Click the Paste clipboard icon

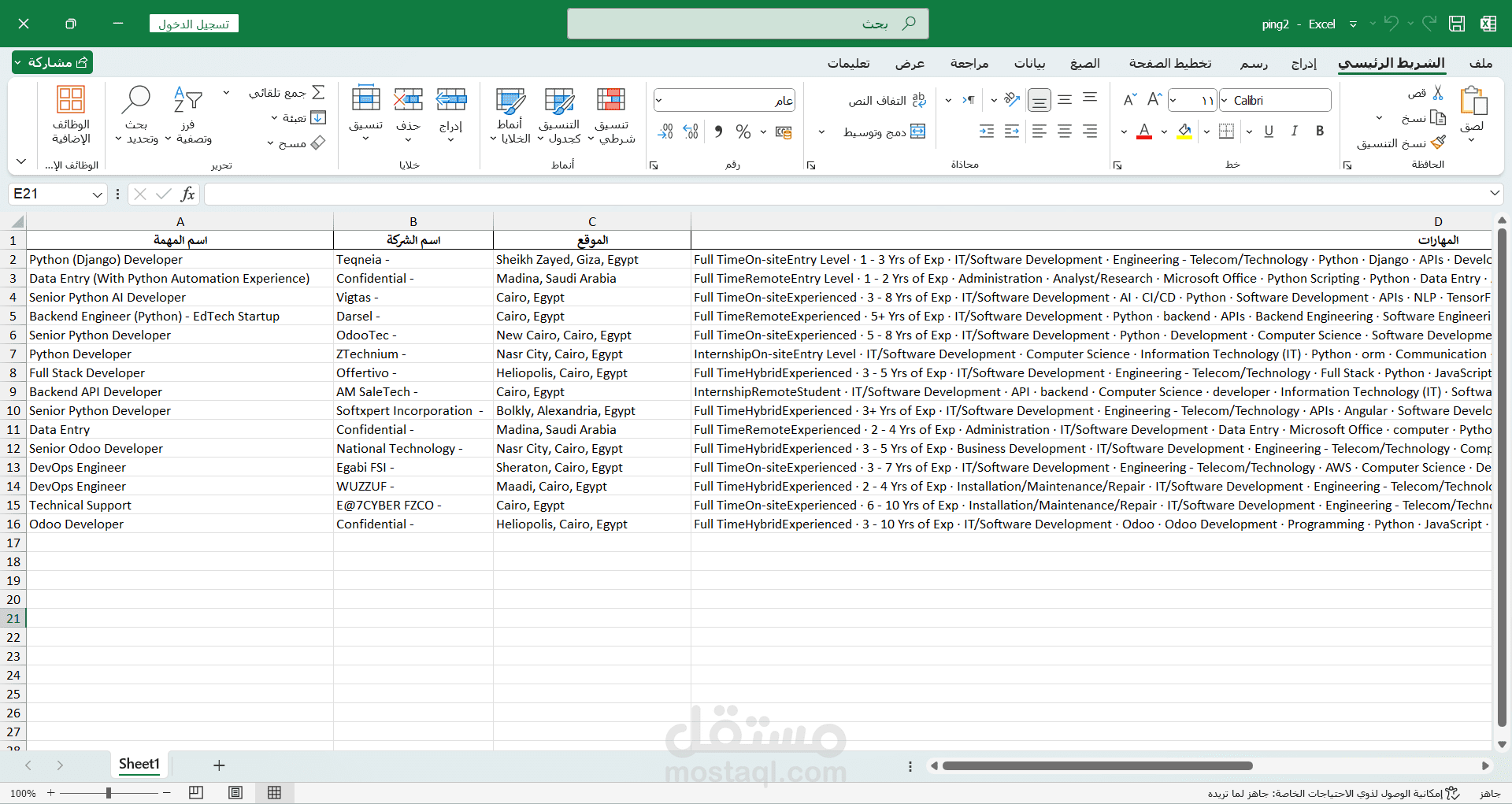(1473, 102)
